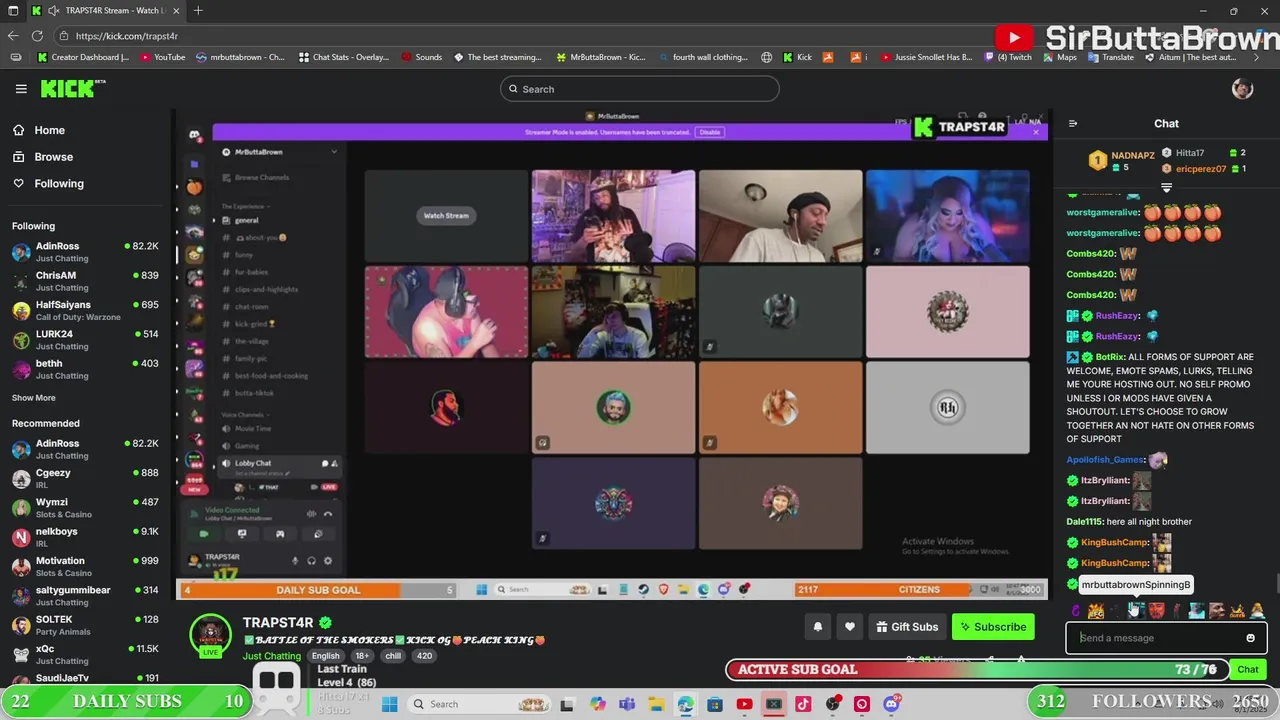Click the green Chat send button
The height and width of the screenshot is (720, 1280).
coord(1247,669)
